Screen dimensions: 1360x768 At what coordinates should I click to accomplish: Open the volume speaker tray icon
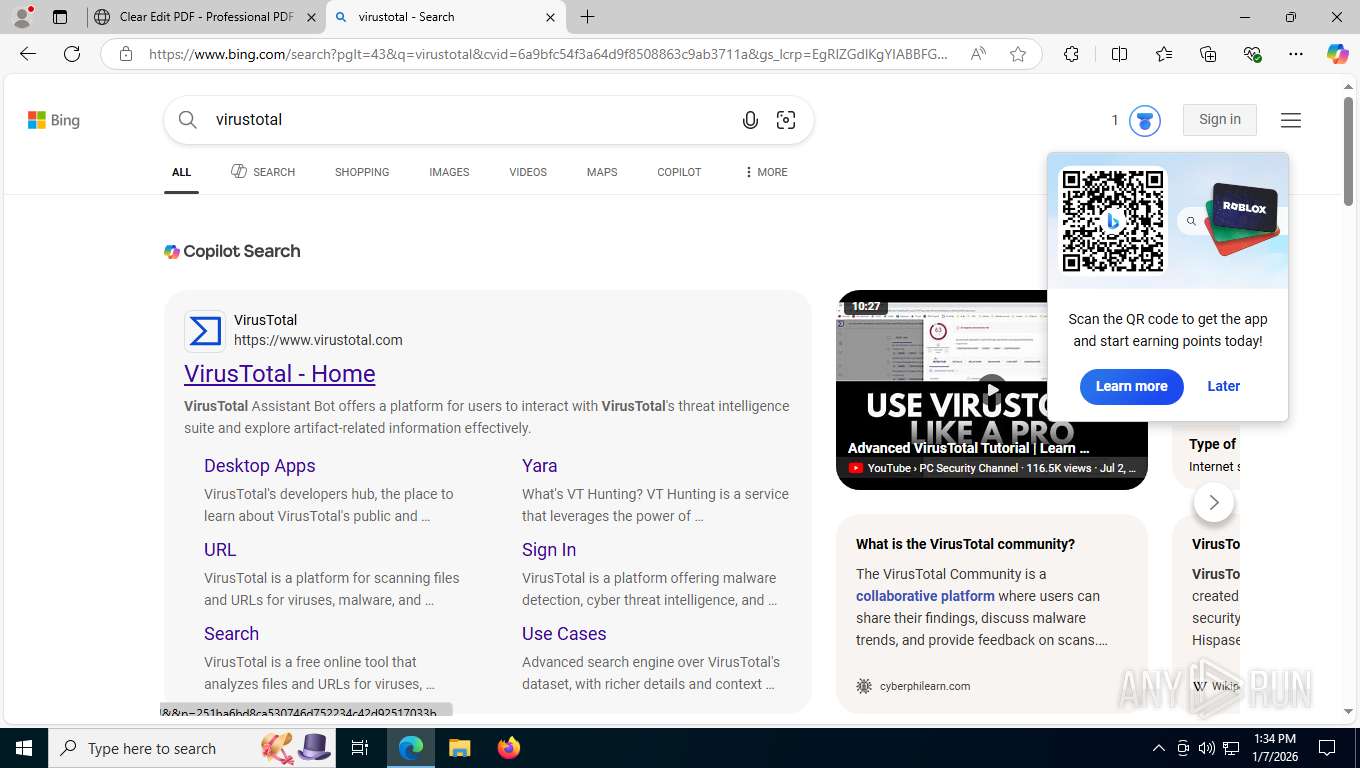1207,748
